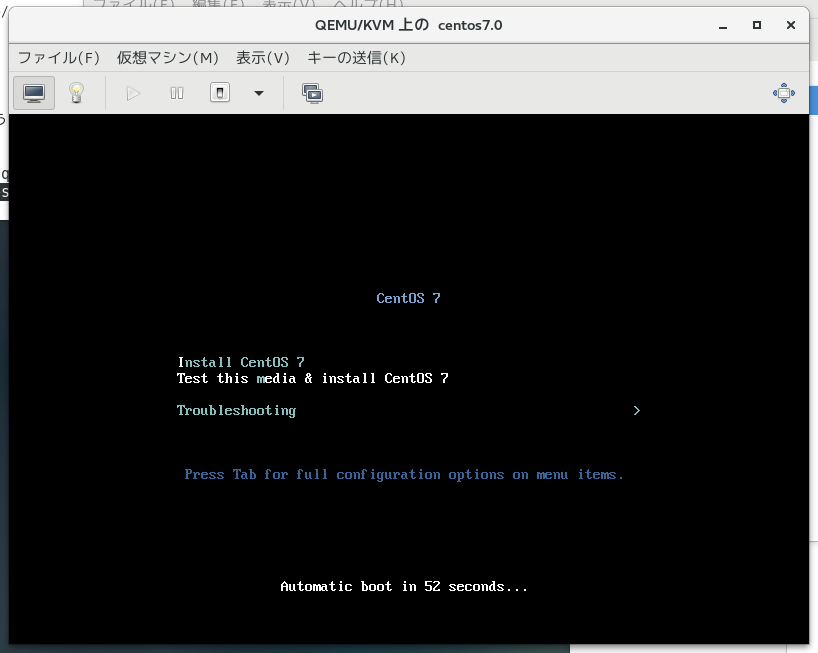The width and height of the screenshot is (818, 653).
Task: Select Test this media & install entry
Action: pyautogui.click(x=312, y=378)
